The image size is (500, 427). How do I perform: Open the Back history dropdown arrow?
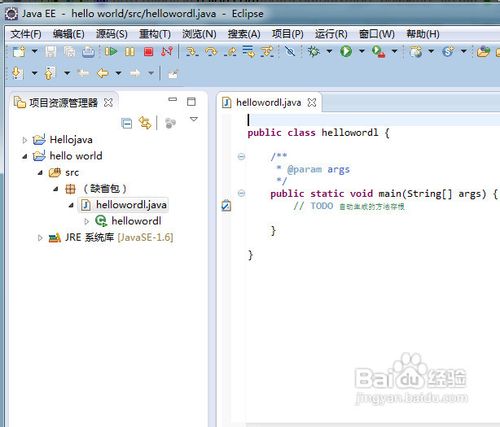click(x=118, y=73)
